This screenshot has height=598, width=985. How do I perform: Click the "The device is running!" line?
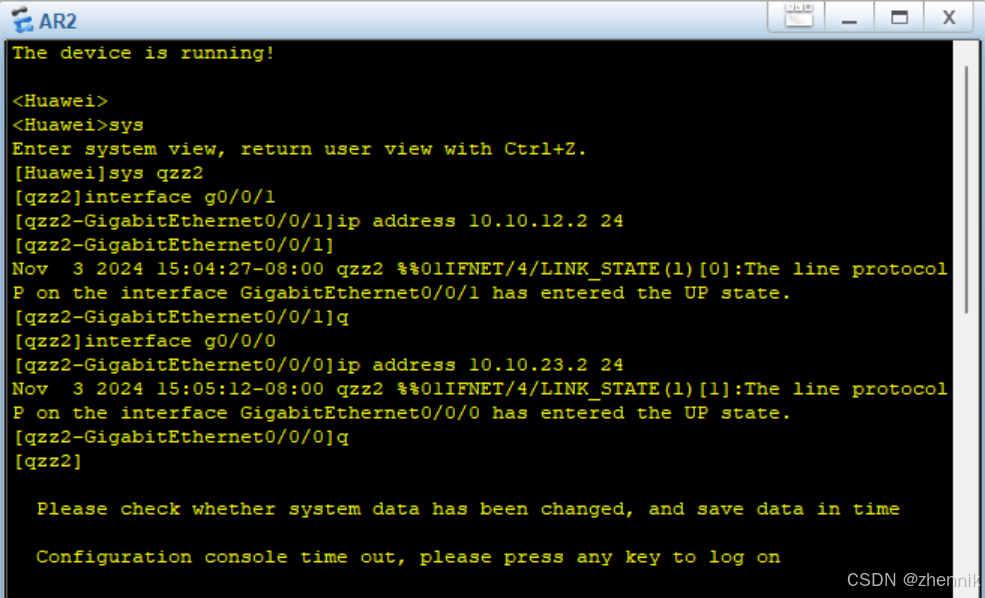point(143,53)
